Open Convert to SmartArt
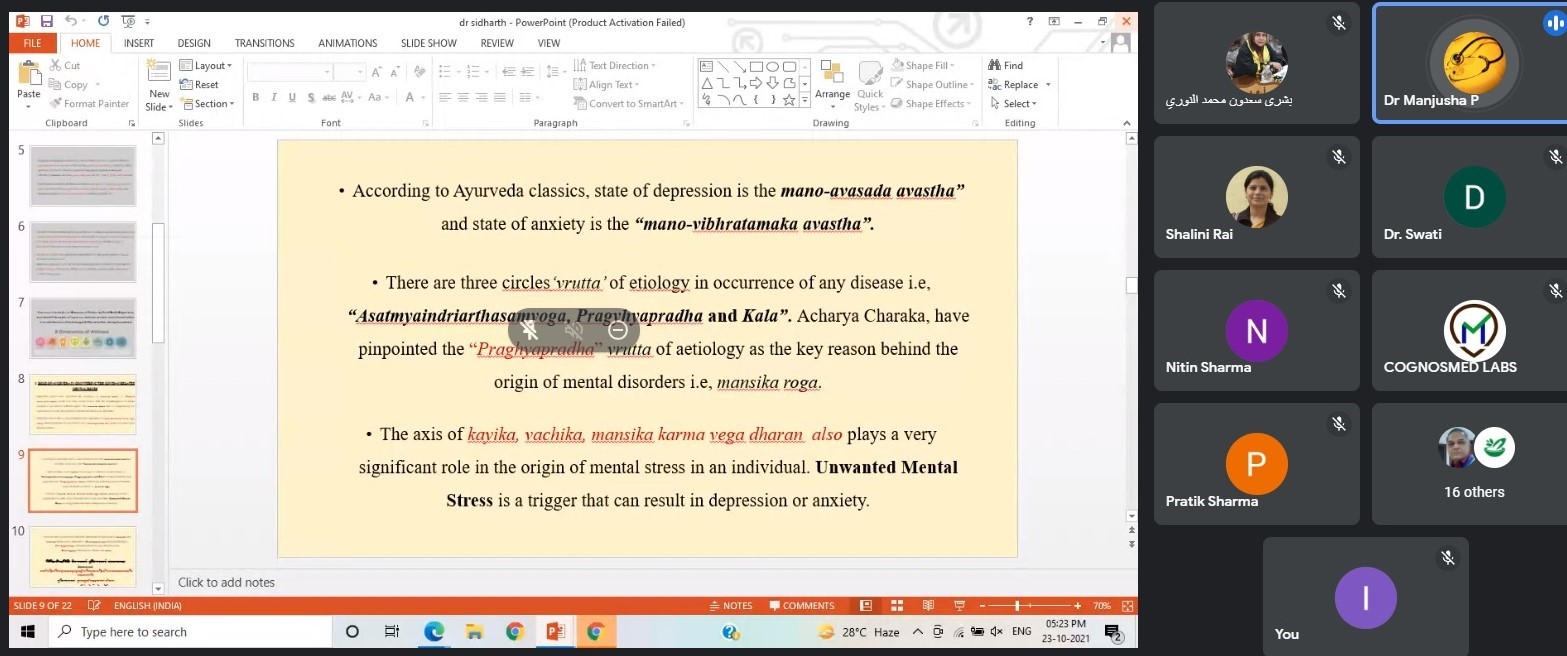This screenshot has width=1567, height=656. (x=631, y=103)
